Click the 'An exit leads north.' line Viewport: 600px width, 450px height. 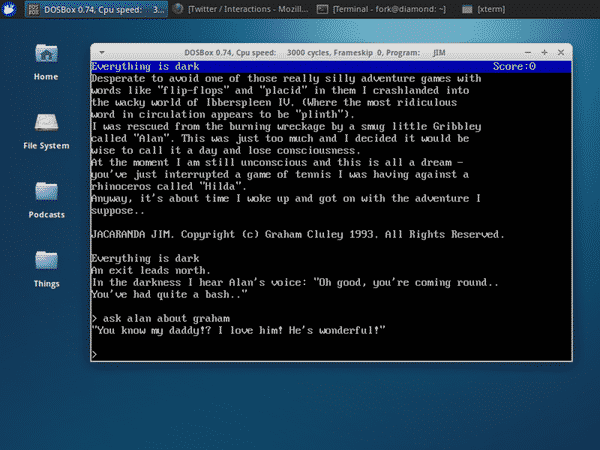click(151, 271)
